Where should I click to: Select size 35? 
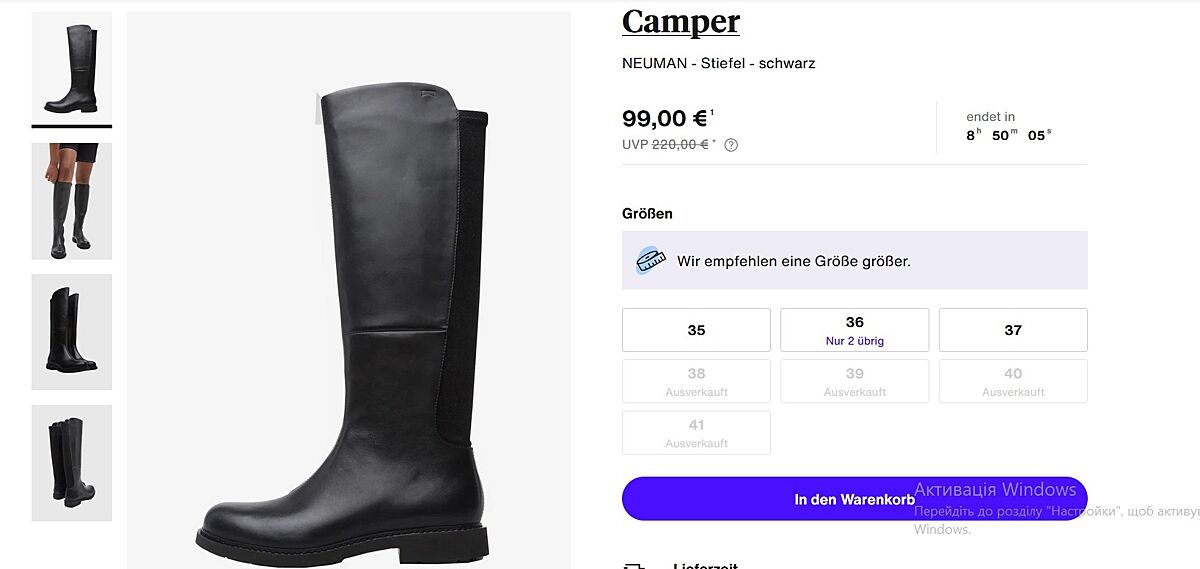[x=696, y=330]
